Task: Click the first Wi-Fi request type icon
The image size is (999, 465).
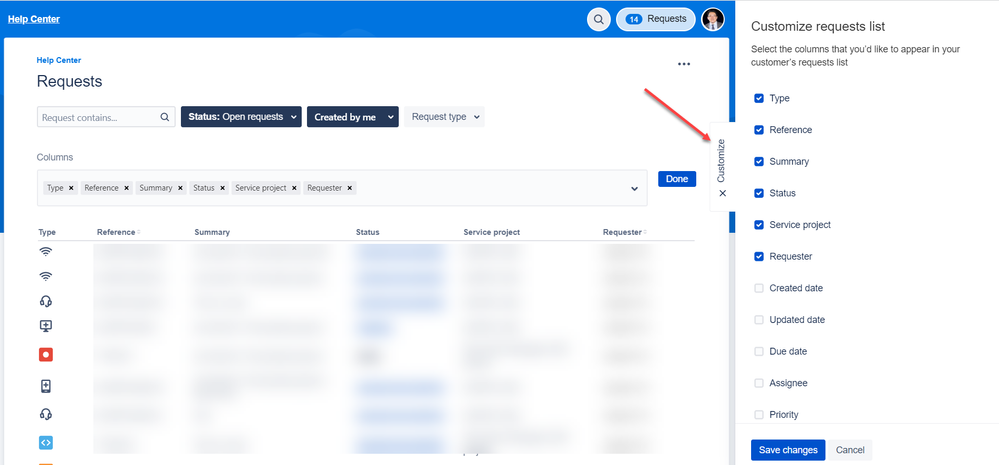Action: tap(45, 252)
